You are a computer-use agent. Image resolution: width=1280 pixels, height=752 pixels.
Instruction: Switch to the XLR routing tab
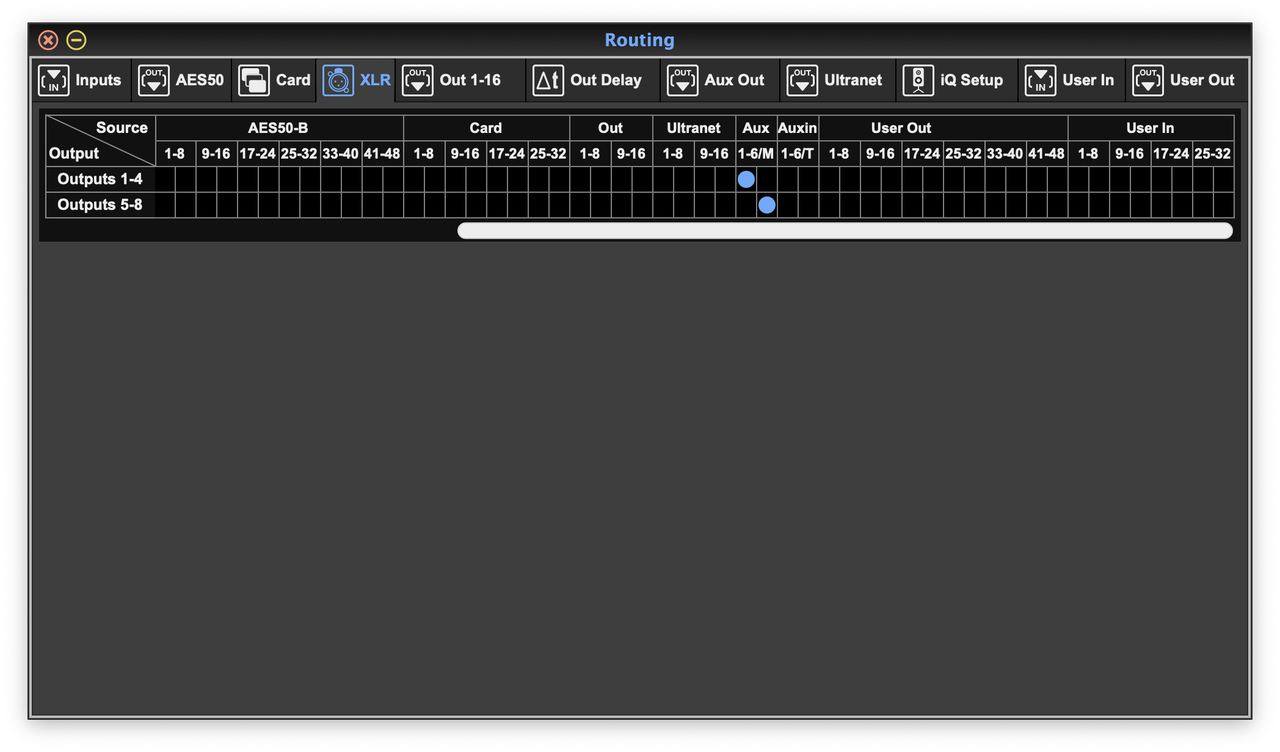(357, 80)
